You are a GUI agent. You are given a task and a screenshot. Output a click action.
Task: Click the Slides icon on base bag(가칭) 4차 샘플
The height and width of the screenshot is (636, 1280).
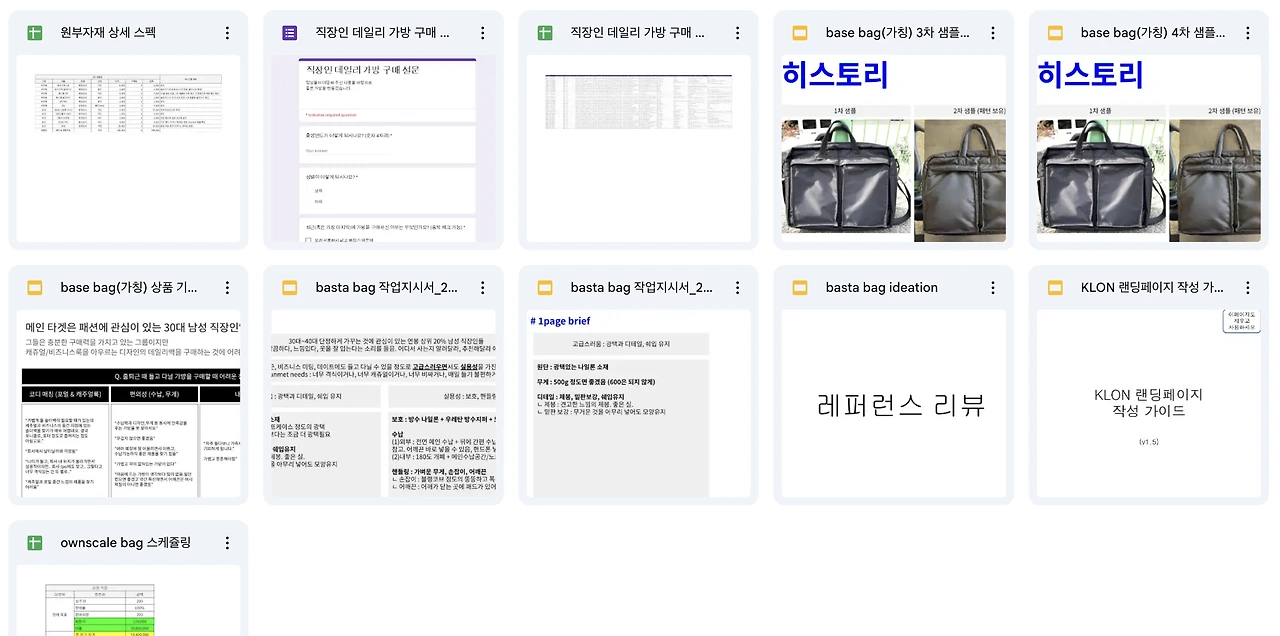[x=1054, y=31]
